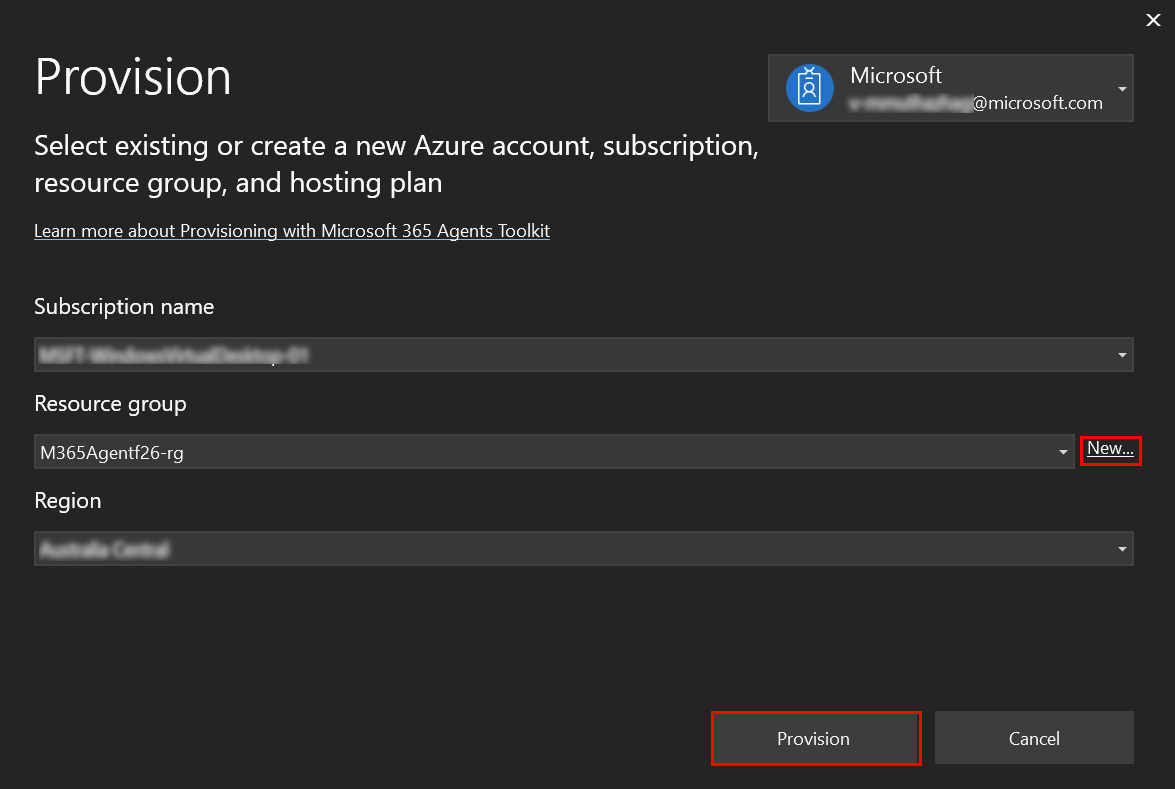Screen dimensions: 1175x789
Task: Expand the Subscription name dropdown arrow
Action: (1122, 354)
